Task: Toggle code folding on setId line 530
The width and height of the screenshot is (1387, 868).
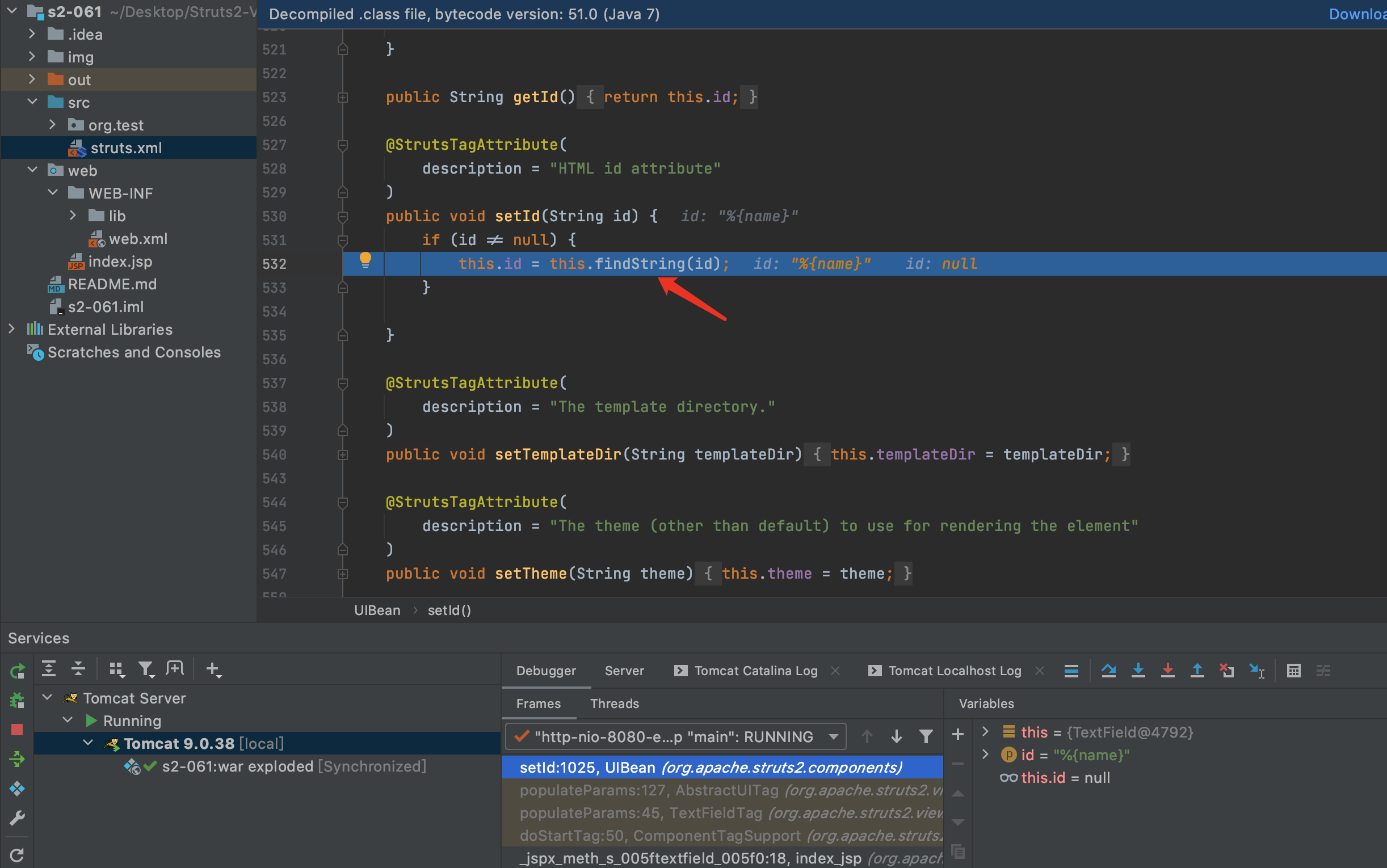Action: (x=343, y=216)
